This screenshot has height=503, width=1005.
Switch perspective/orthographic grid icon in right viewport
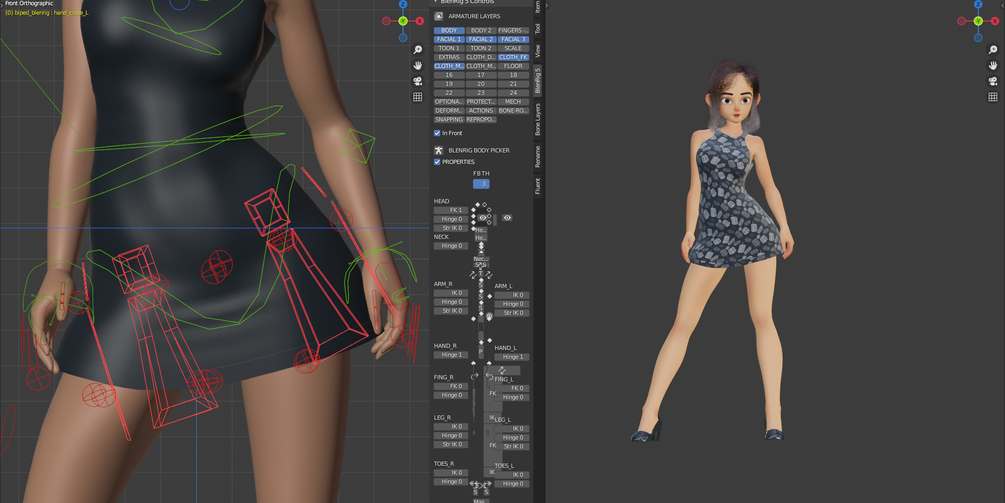pyautogui.click(x=993, y=97)
